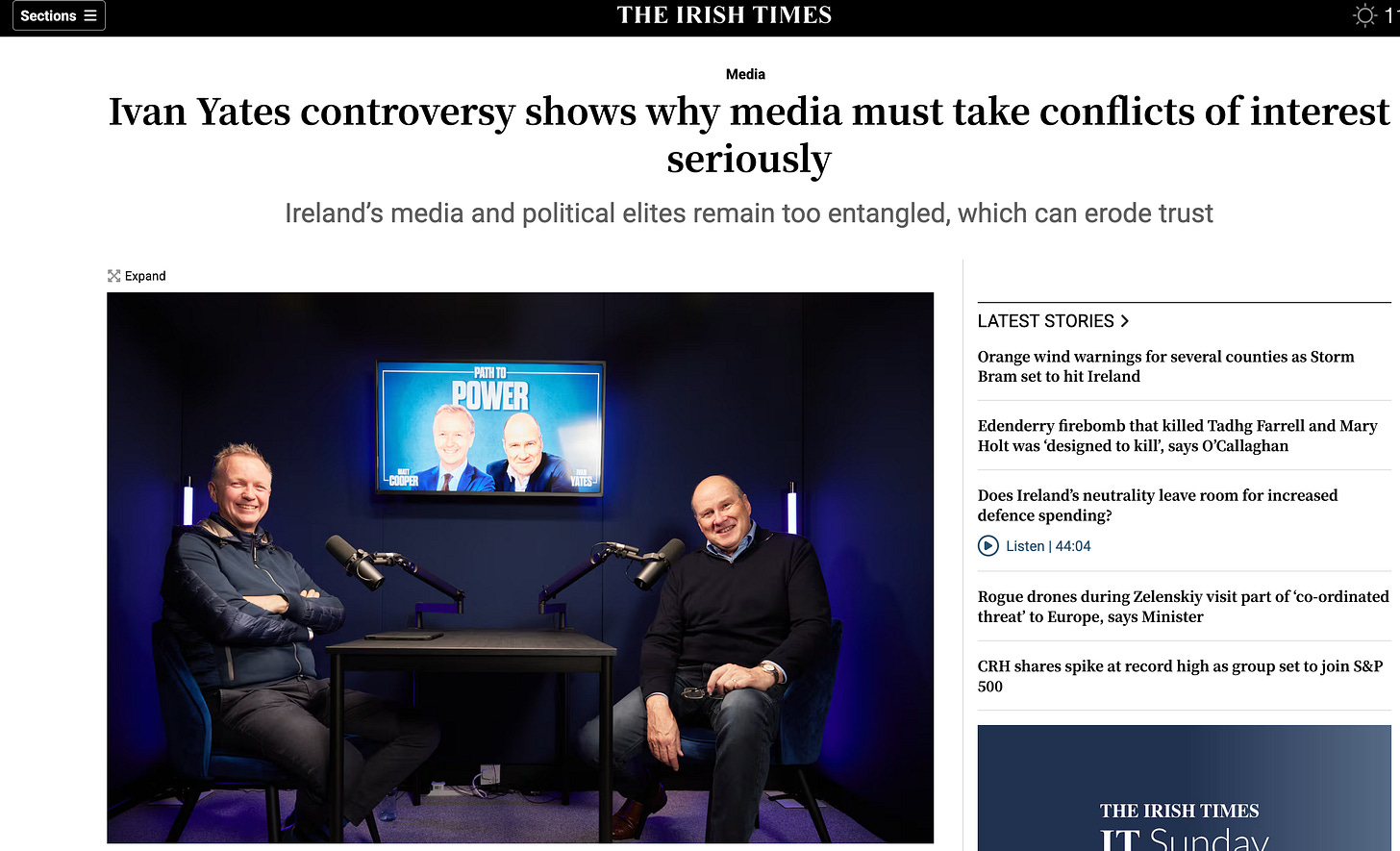The width and height of the screenshot is (1400, 851).
Task: Click the IT Sunday promotional banner
Action: [1185, 788]
